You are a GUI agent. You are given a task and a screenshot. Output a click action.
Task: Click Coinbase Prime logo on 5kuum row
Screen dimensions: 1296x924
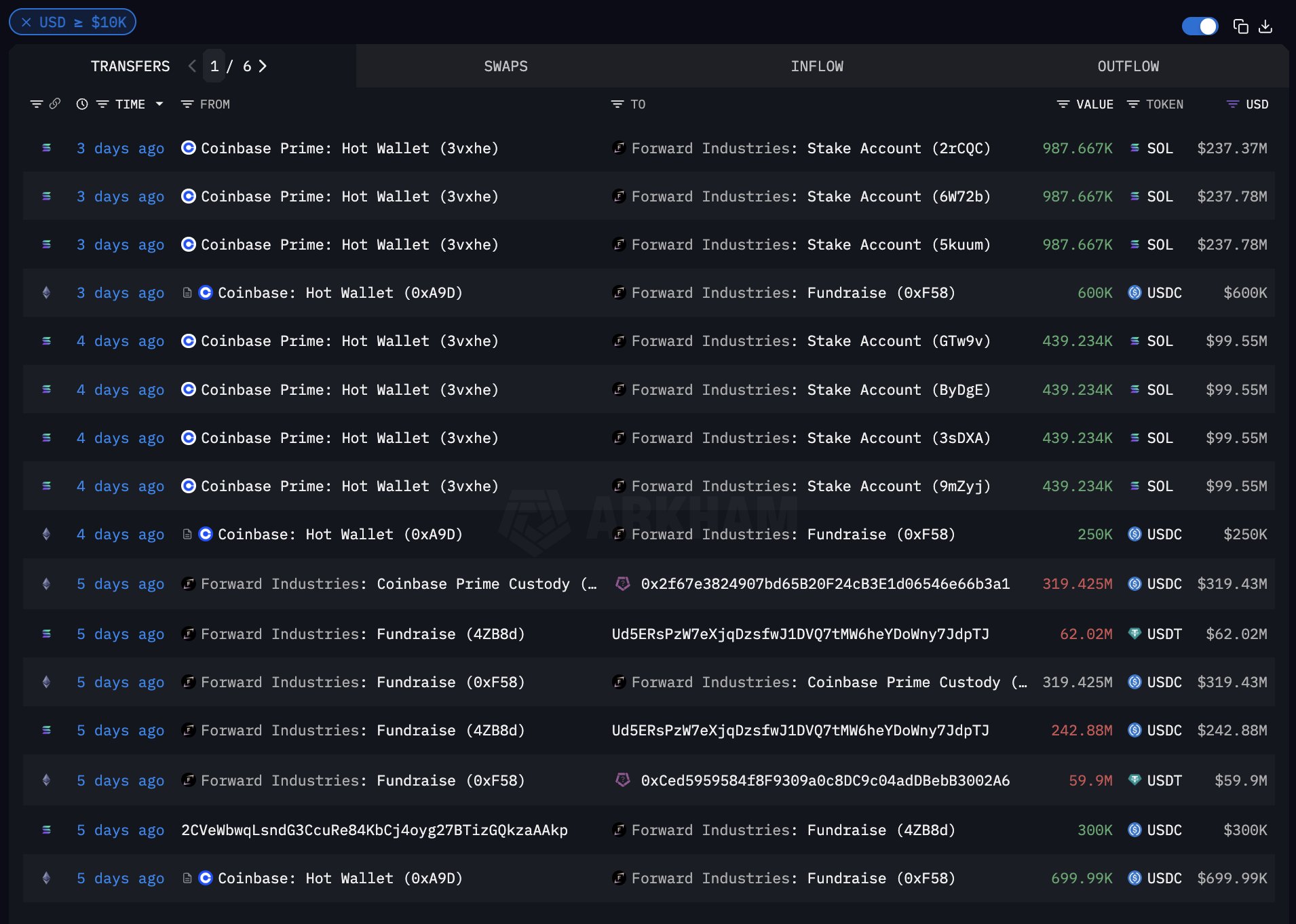(x=189, y=244)
